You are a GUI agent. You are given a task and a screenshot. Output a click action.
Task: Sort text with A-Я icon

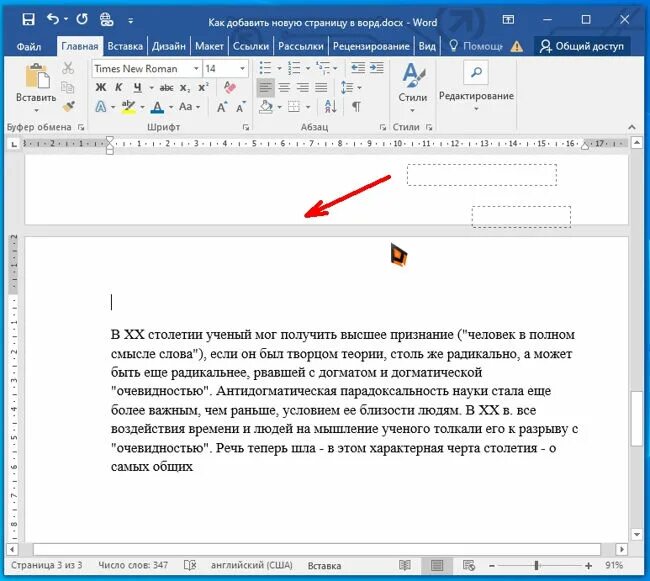330,107
